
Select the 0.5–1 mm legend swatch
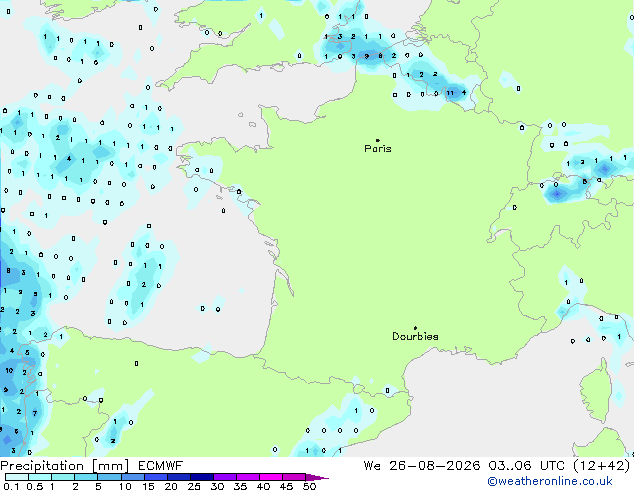(40, 477)
